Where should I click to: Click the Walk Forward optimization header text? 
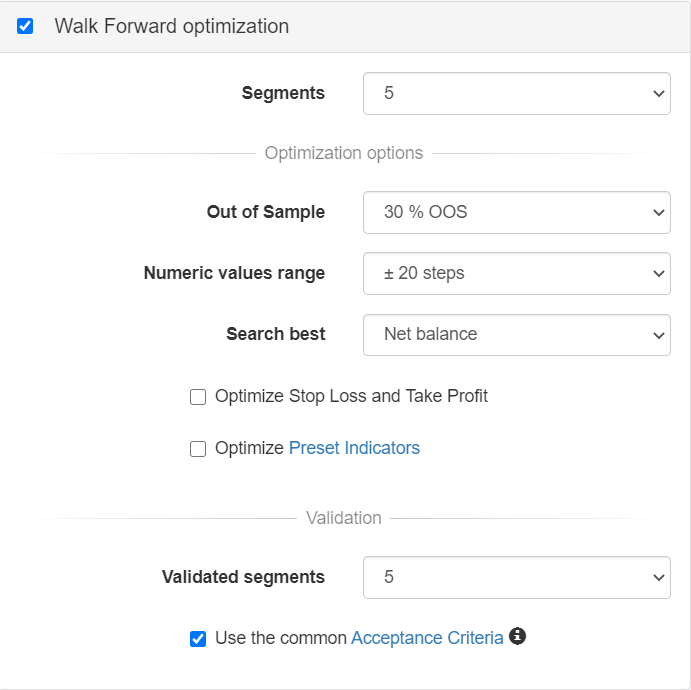(x=171, y=26)
